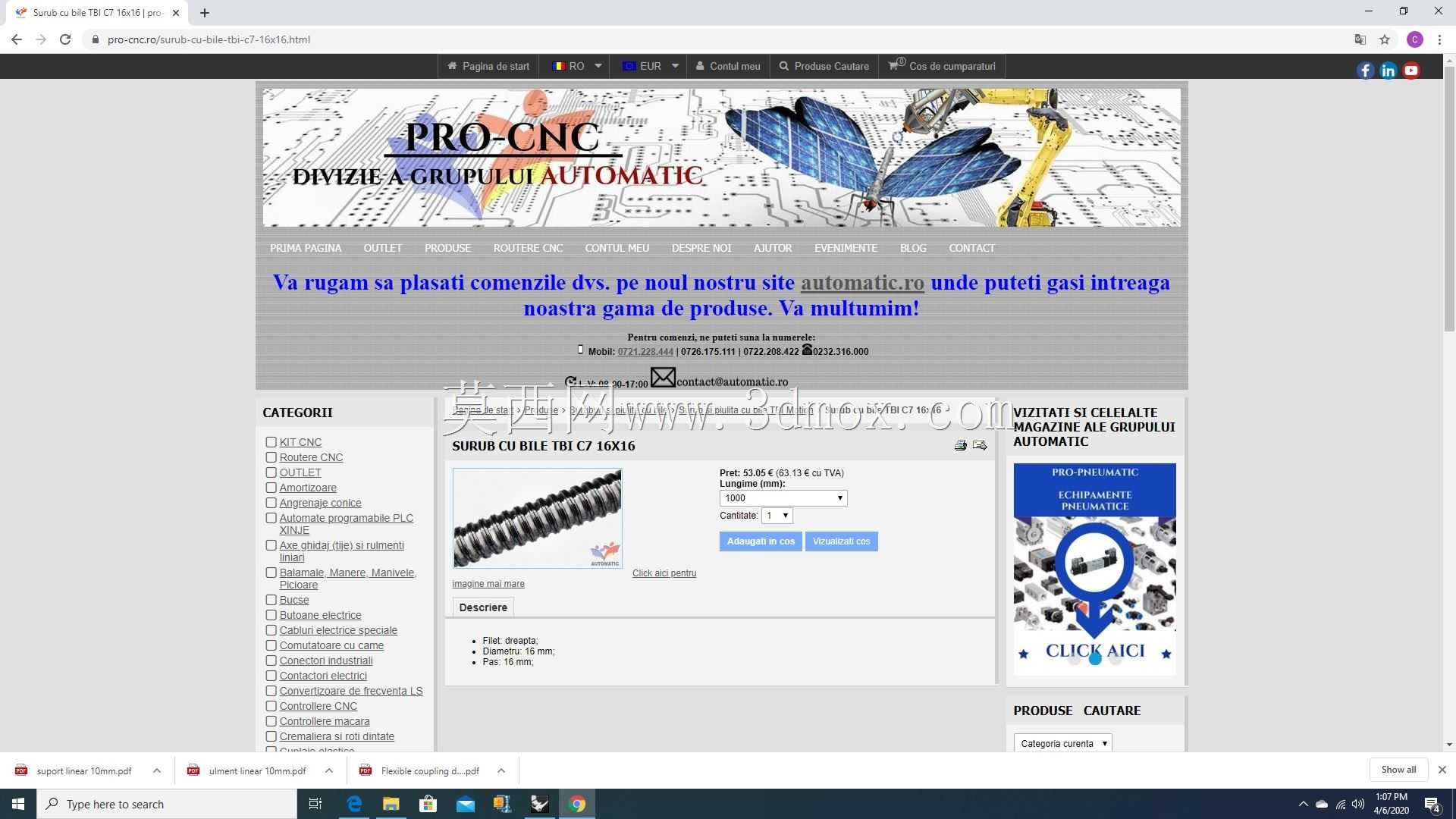The image size is (1456, 819).
Task: Click the volume icon in system tray
Action: point(1357,804)
